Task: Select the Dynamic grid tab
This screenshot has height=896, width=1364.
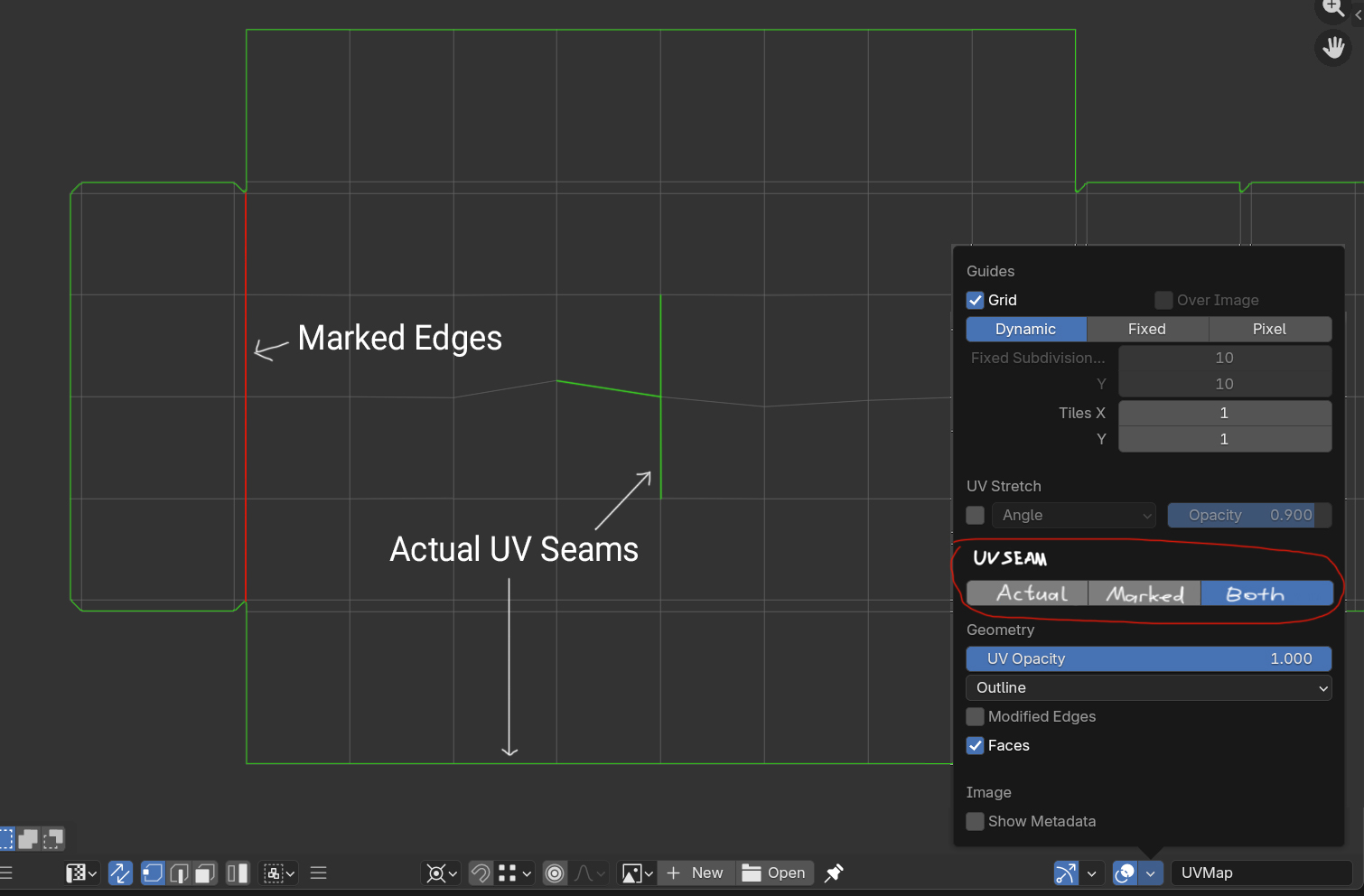Action: (x=1026, y=329)
